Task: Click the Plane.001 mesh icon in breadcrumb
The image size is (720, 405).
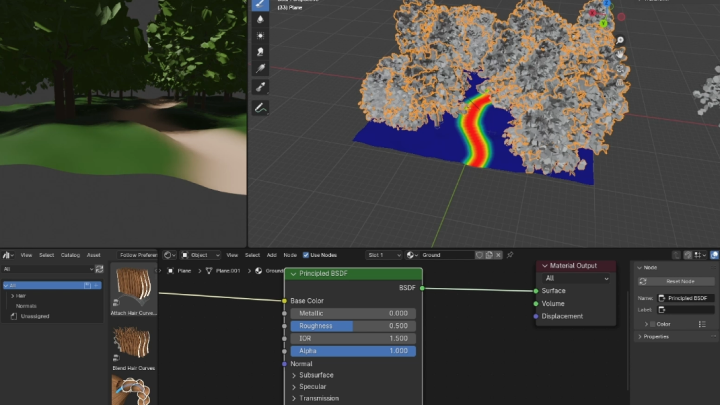Action: click(209, 271)
